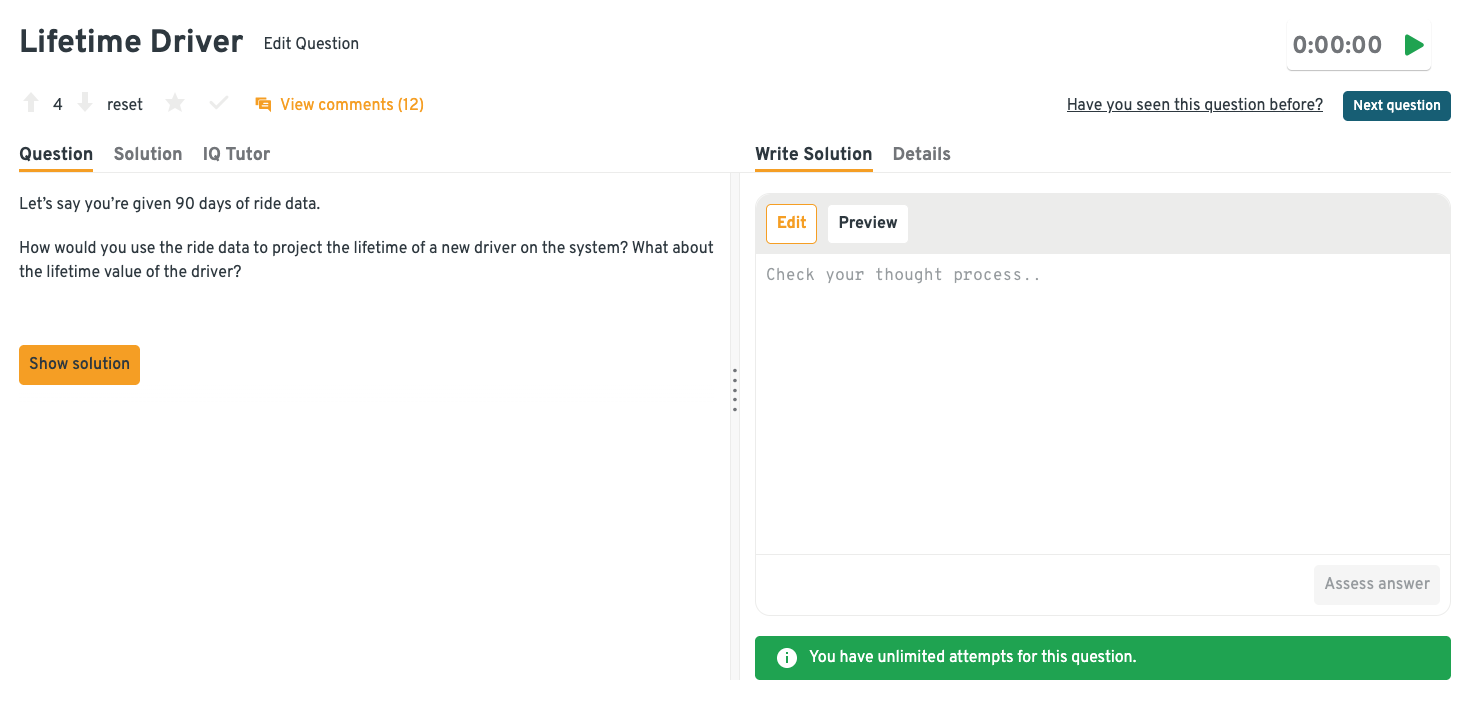Image resolution: width=1476 pixels, height=704 pixels.
Task: Reset the vote on this question
Action: [125, 104]
